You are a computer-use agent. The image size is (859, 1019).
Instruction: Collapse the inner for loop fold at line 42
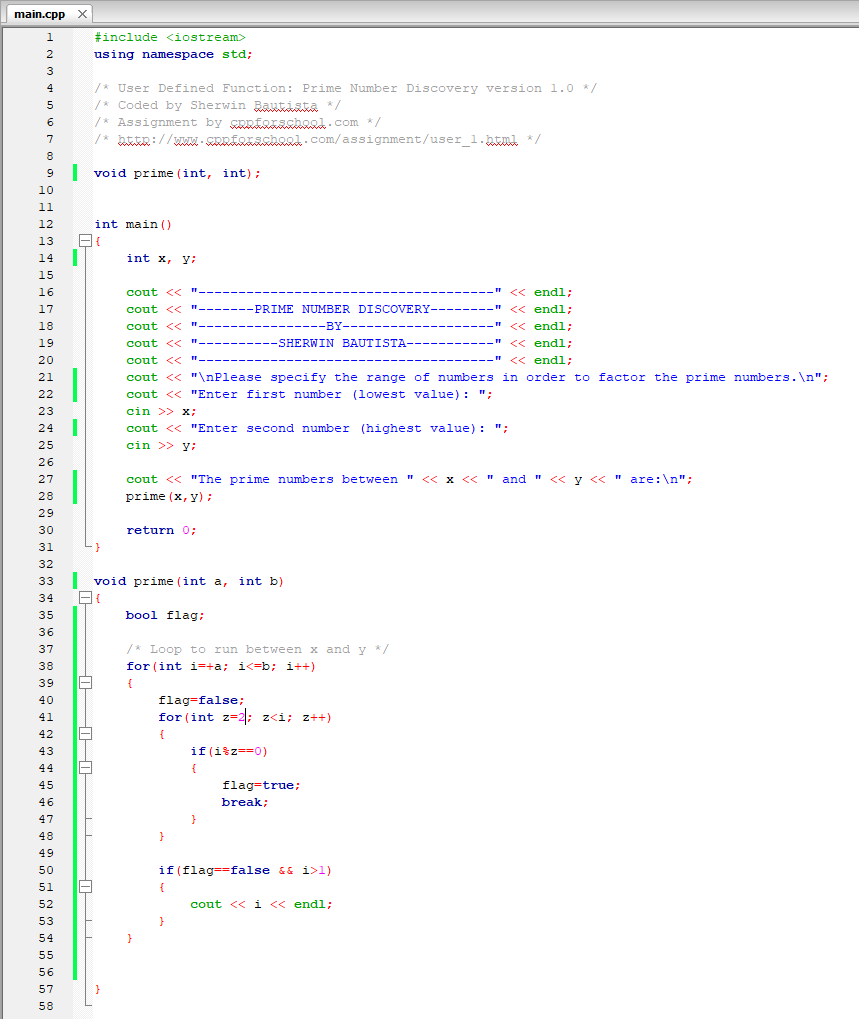pyautogui.click(x=85, y=734)
